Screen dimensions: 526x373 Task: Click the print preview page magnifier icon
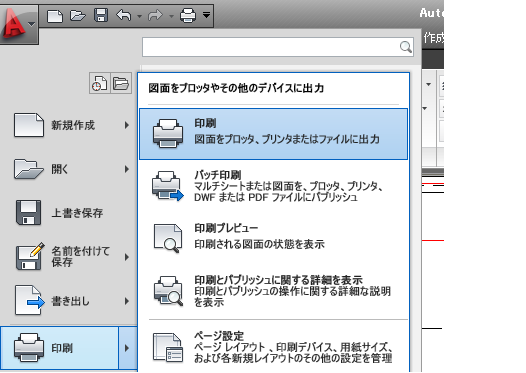168,238
